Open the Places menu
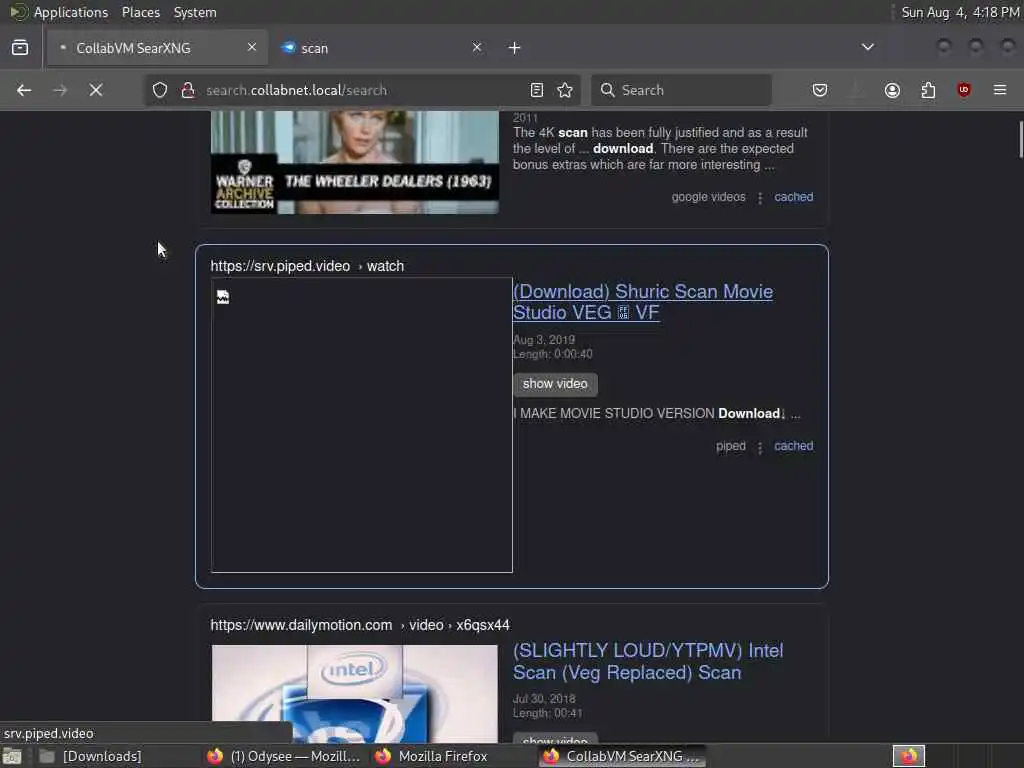Image resolution: width=1024 pixels, height=768 pixels. pyautogui.click(x=141, y=12)
